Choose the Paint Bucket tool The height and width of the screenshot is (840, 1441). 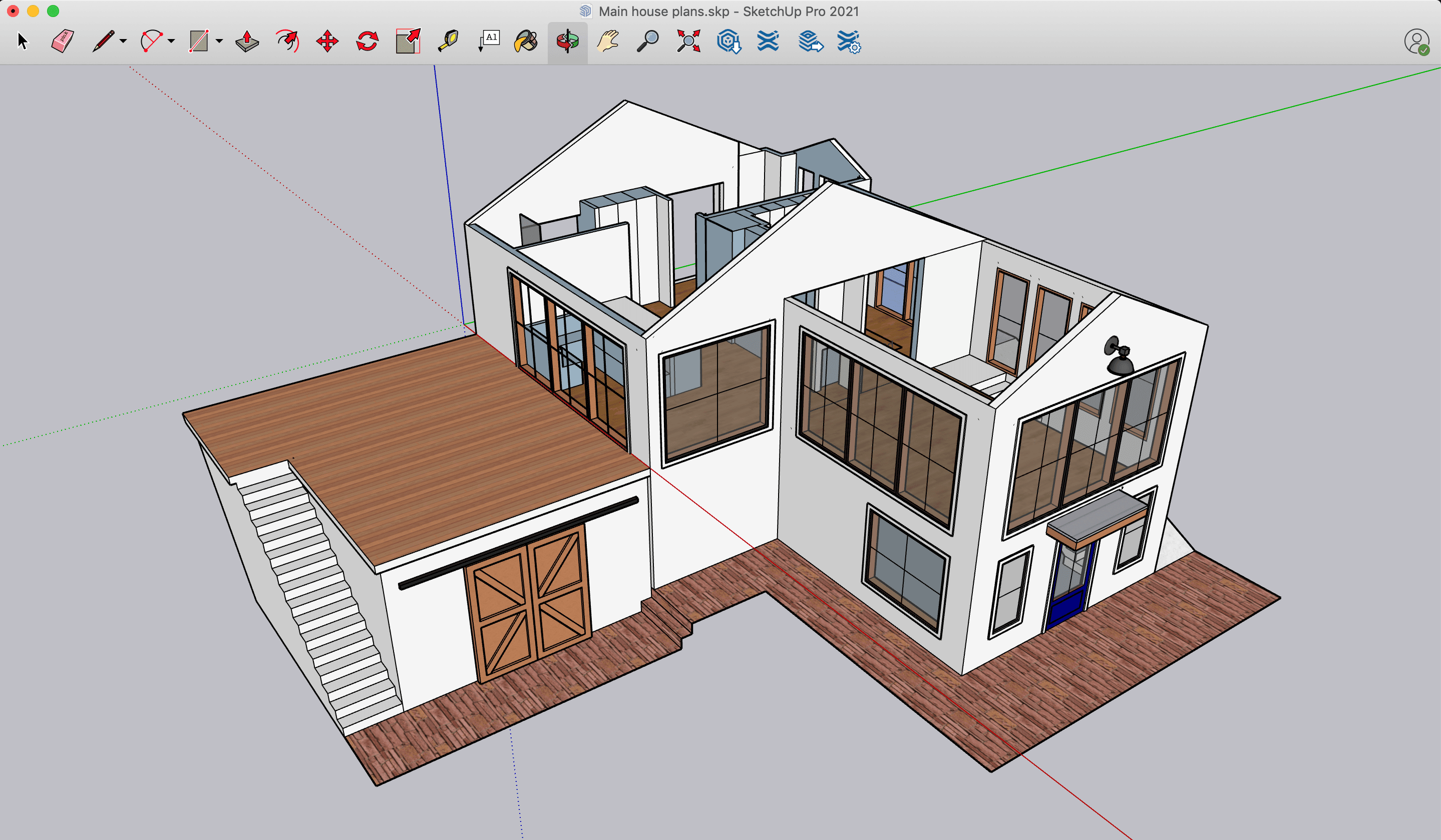[x=526, y=41]
